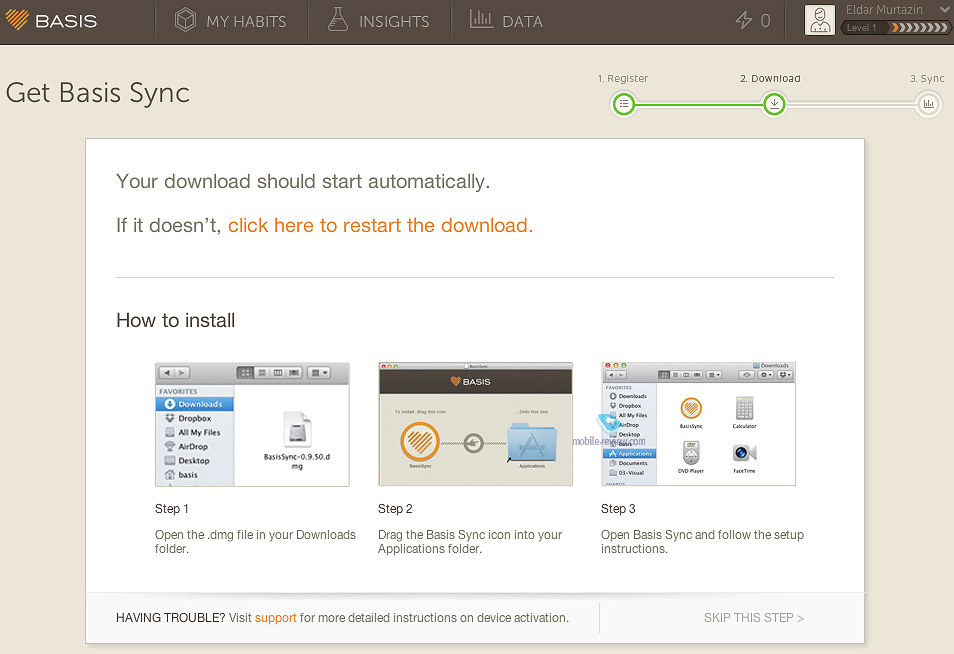Click the Step 2 drag-to-Applications thumbnail
954x654 pixels.
pos(475,425)
